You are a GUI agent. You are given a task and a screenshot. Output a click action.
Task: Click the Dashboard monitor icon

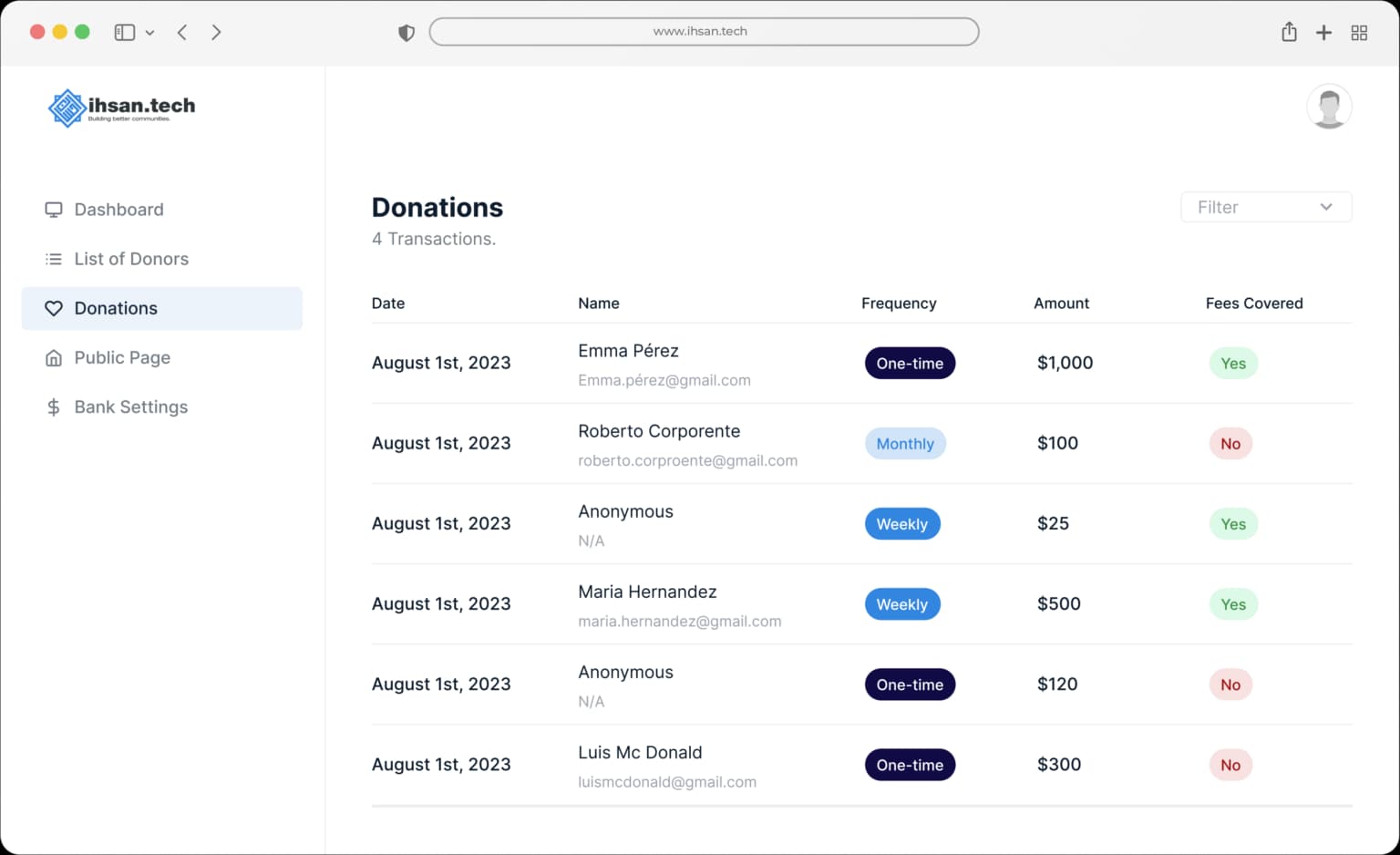click(x=54, y=210)
